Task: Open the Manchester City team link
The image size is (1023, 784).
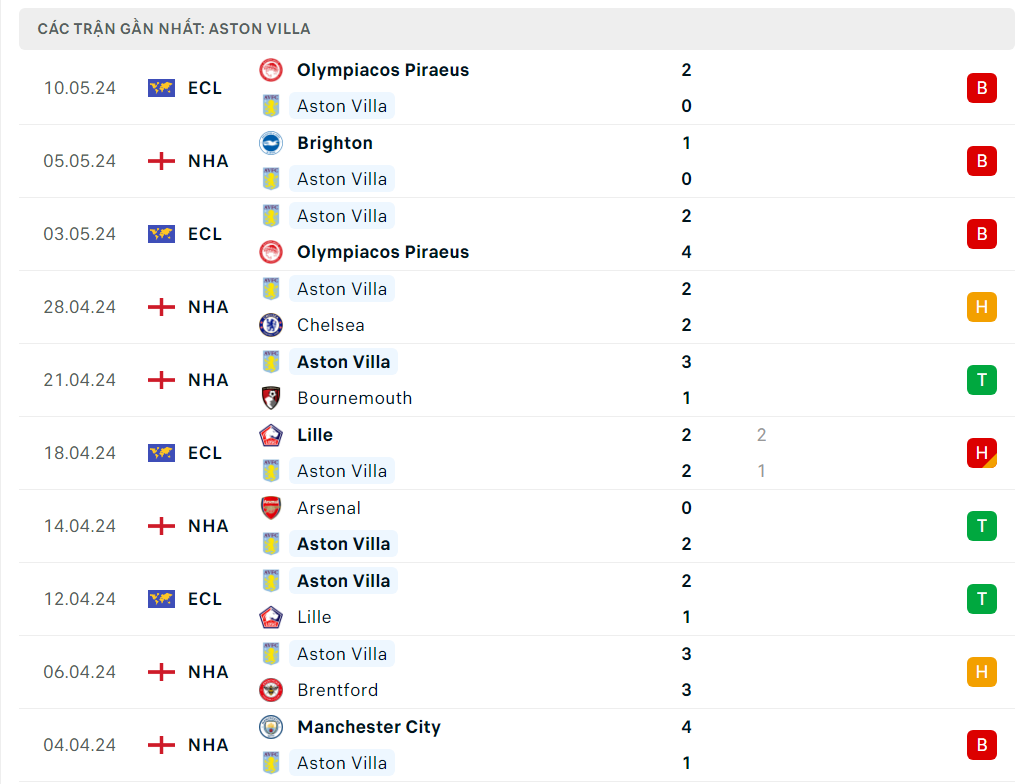Action: coord(368,727)
